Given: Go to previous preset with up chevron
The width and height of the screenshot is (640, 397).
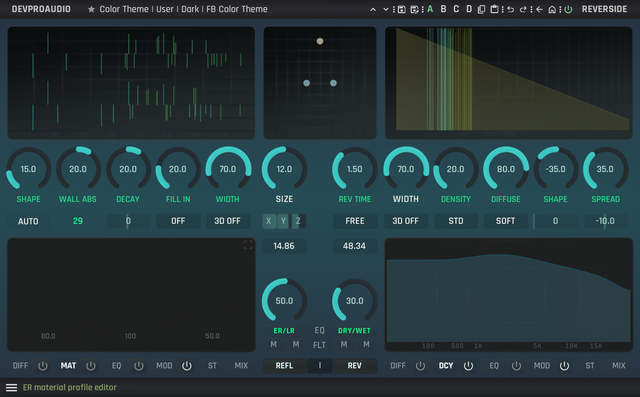Looking at the screenshot, I should (x=373, y=9).
